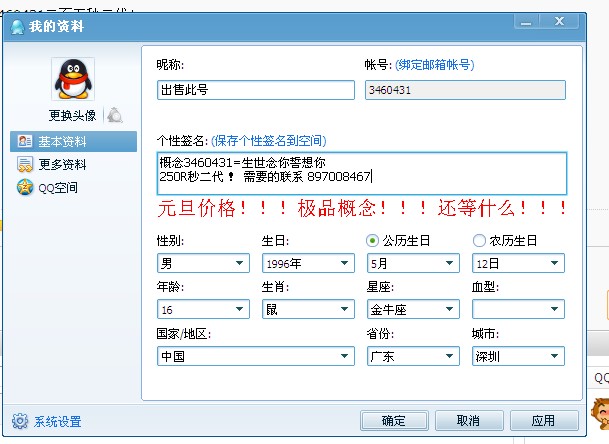Close the 我的资料 window

[x=559, y=21]
